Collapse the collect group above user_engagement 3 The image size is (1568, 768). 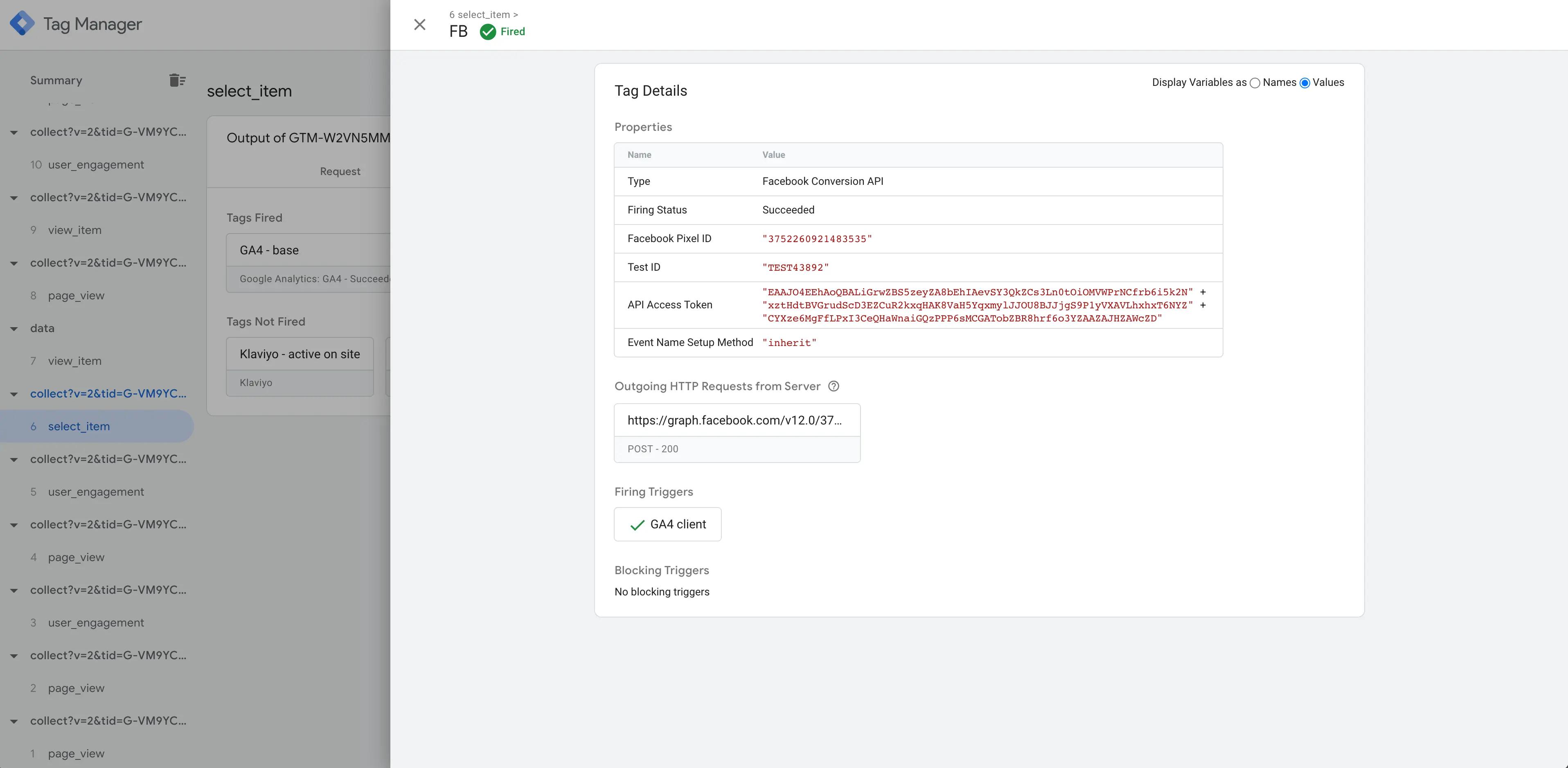14,590
